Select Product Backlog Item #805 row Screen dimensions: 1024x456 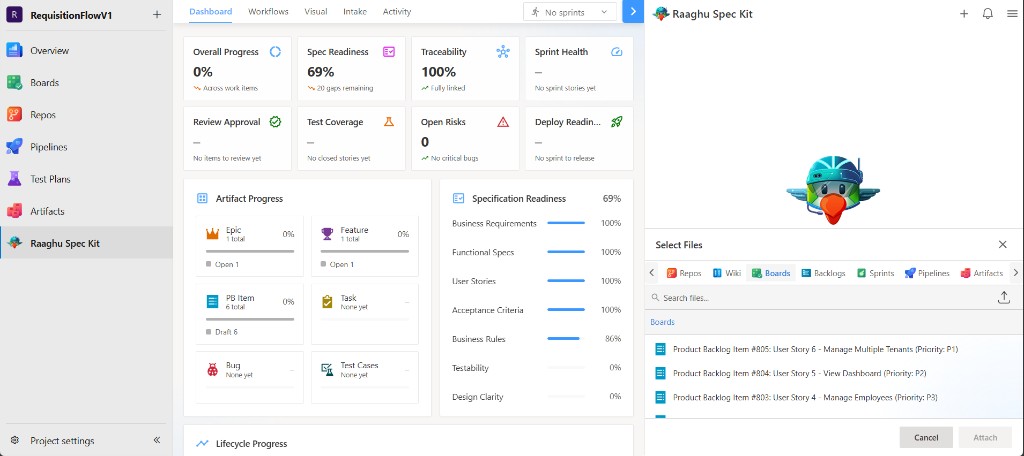coord(834,349)
